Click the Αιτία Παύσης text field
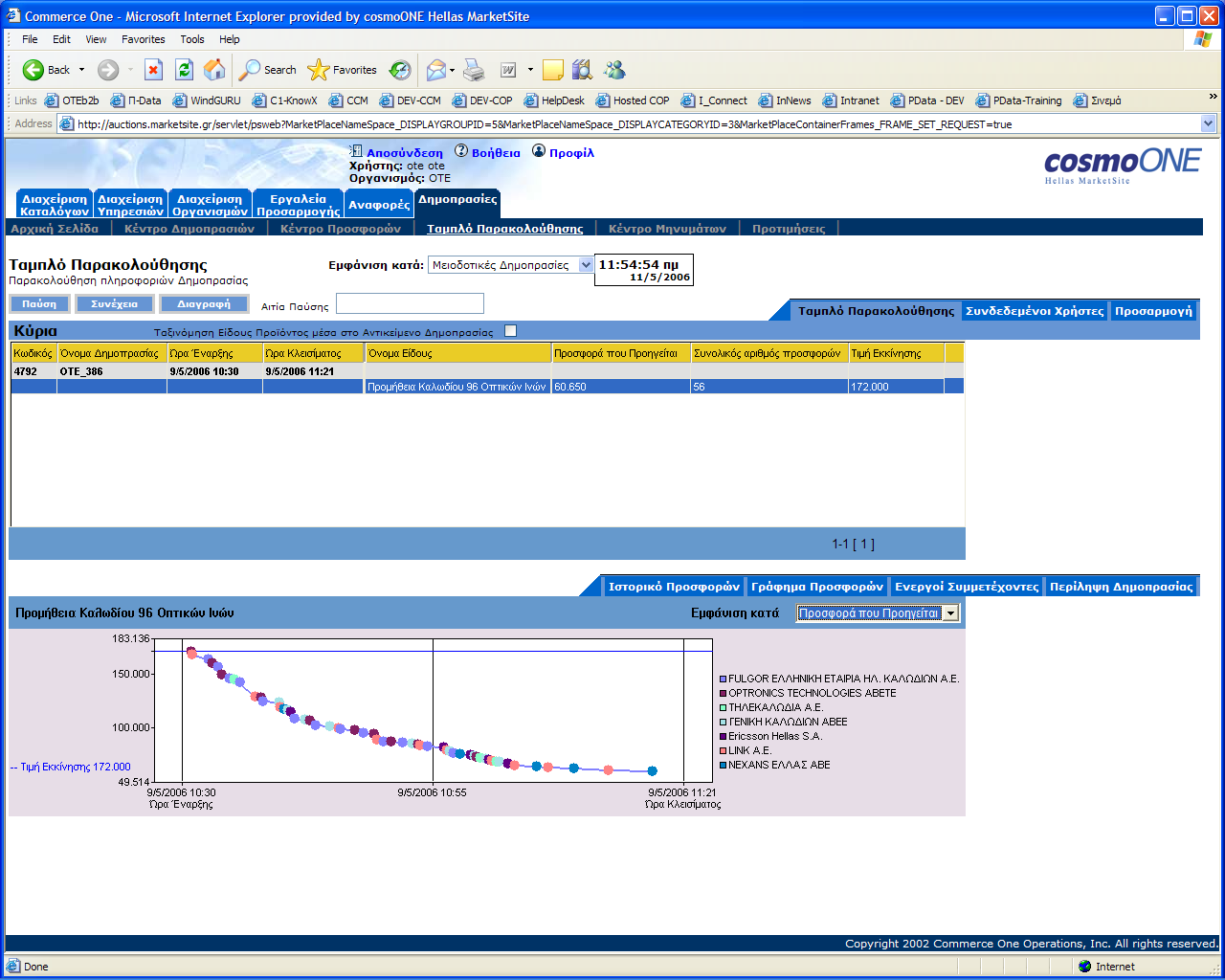Viewport: 1225px width, 980px height. pos(410,303)
